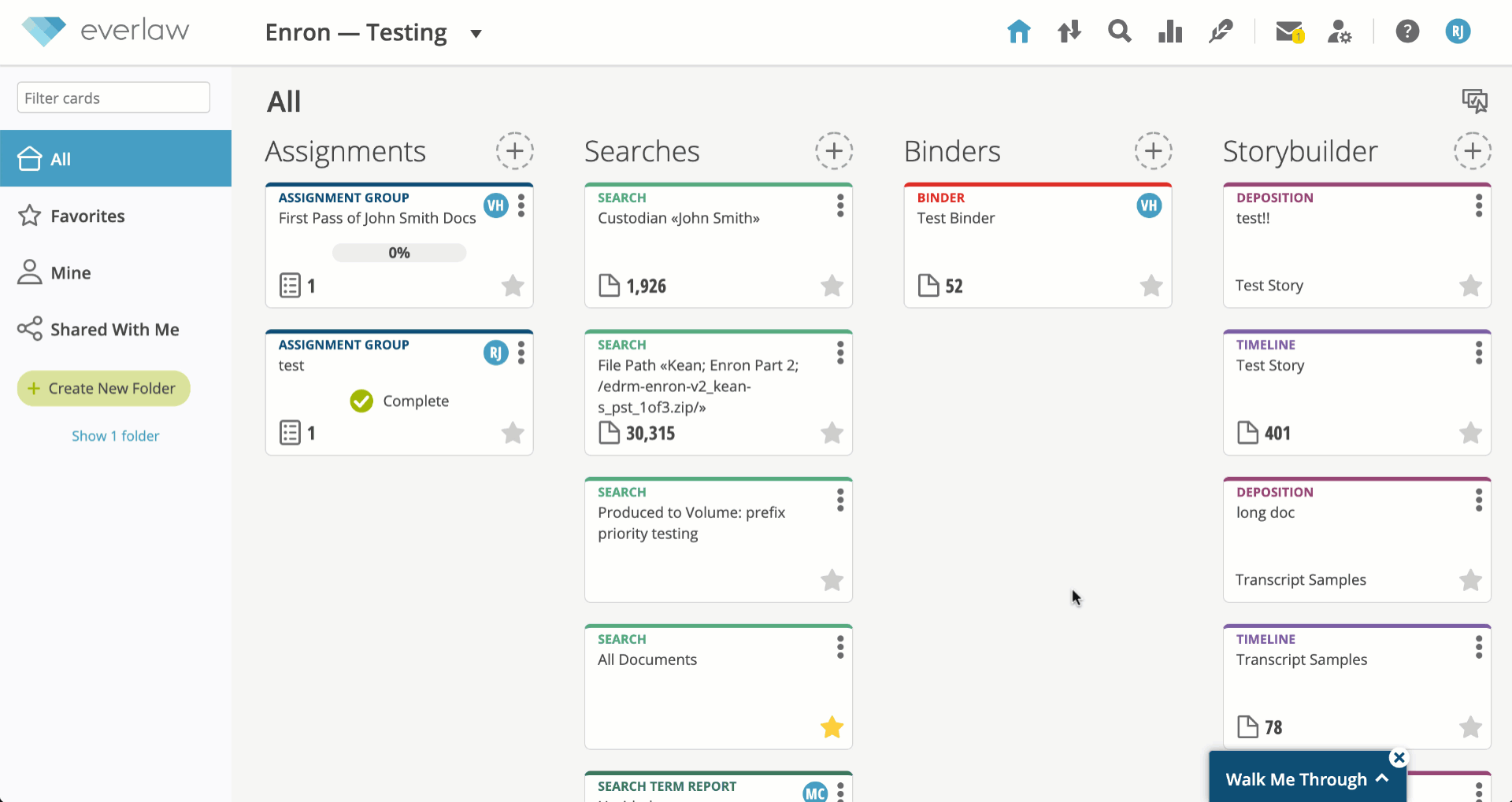Viewport: 1512px width, 802px height.
Task: Open the analytics bar chart icon
Action: click(x=1169, y=31)
